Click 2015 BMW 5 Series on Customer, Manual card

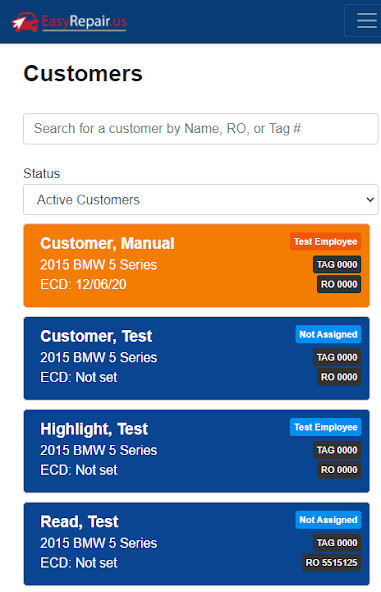point(99,265)
